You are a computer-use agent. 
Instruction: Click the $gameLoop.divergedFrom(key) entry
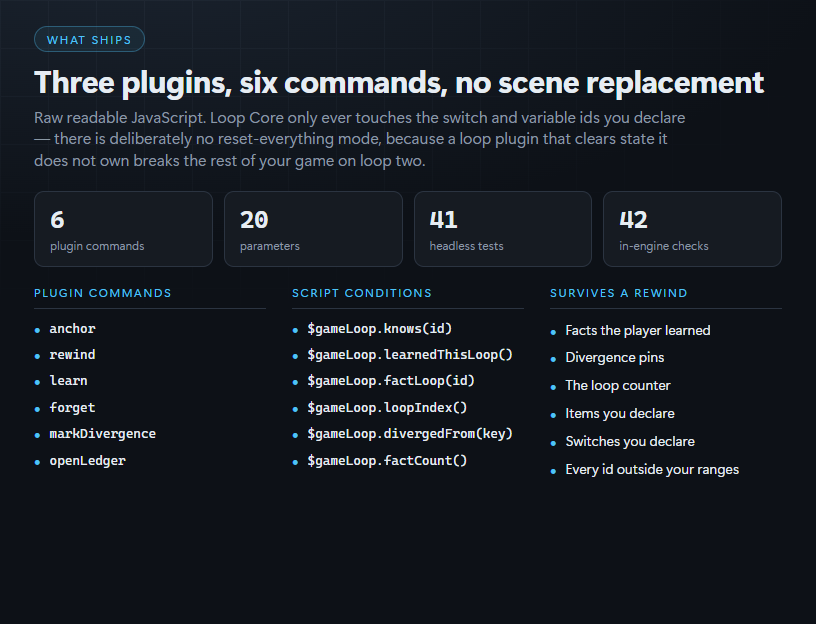(410, 434)
